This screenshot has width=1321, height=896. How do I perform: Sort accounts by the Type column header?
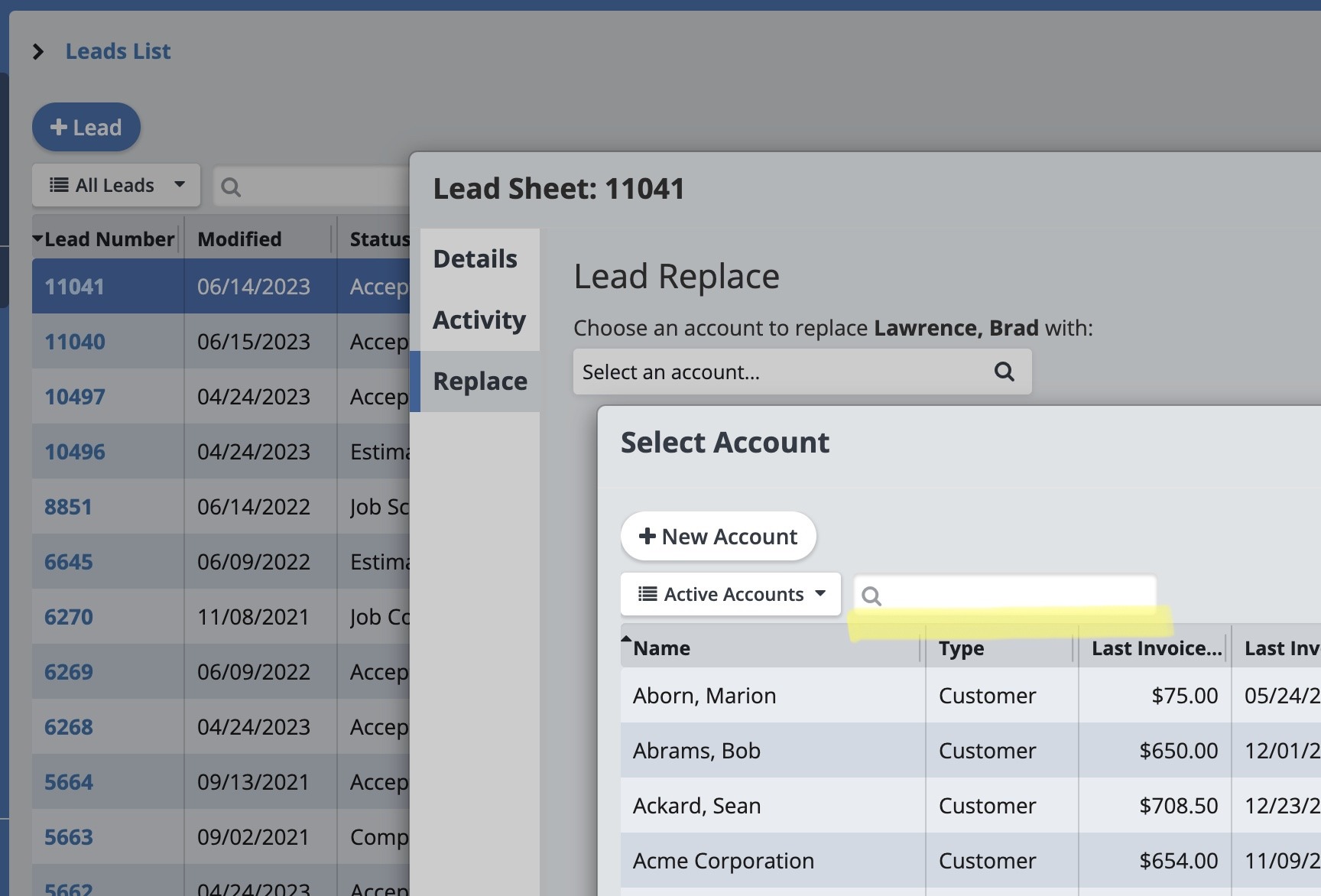coord(962,648)
